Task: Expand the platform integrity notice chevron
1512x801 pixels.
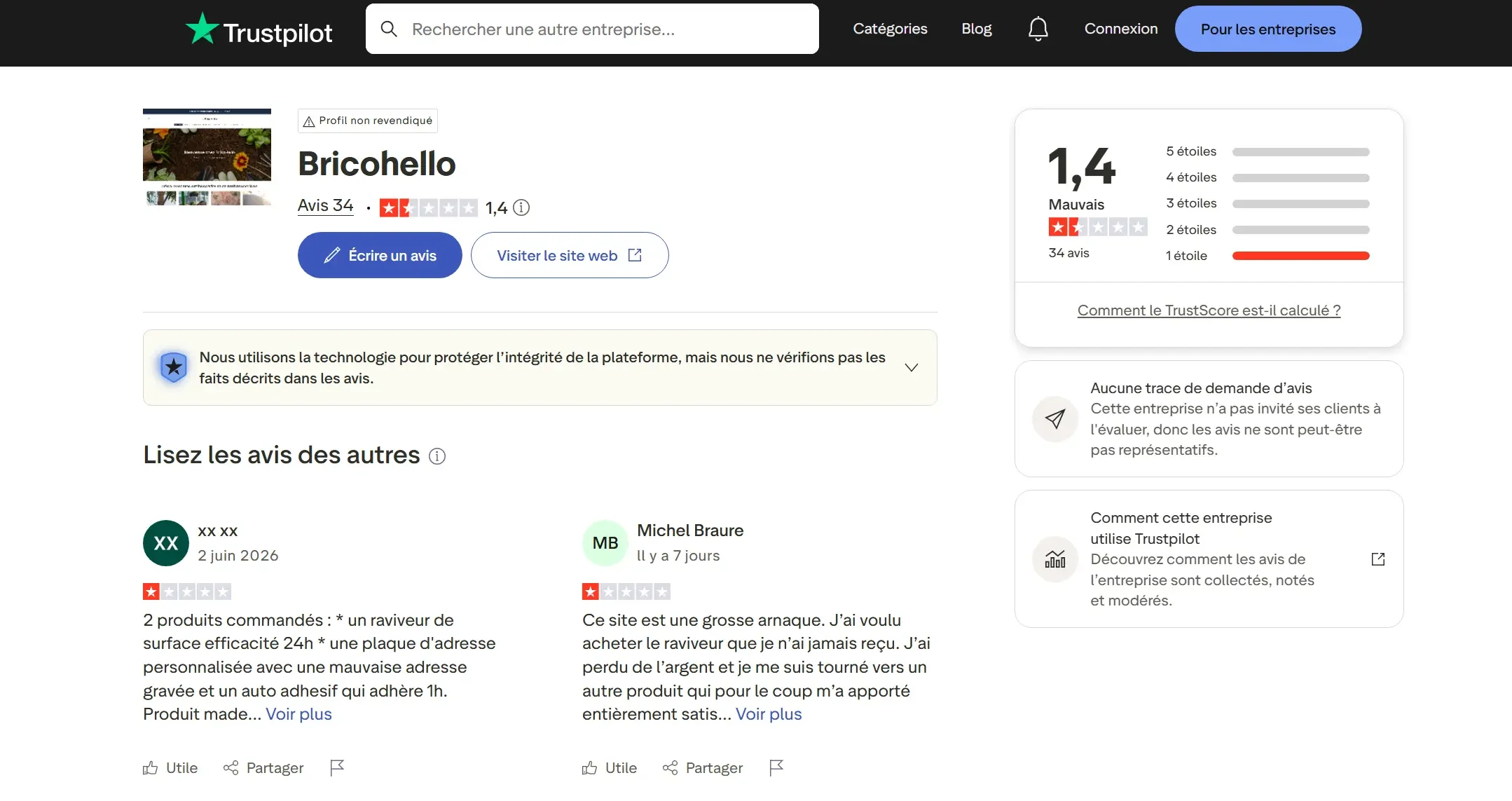Action: pos(911,367)
